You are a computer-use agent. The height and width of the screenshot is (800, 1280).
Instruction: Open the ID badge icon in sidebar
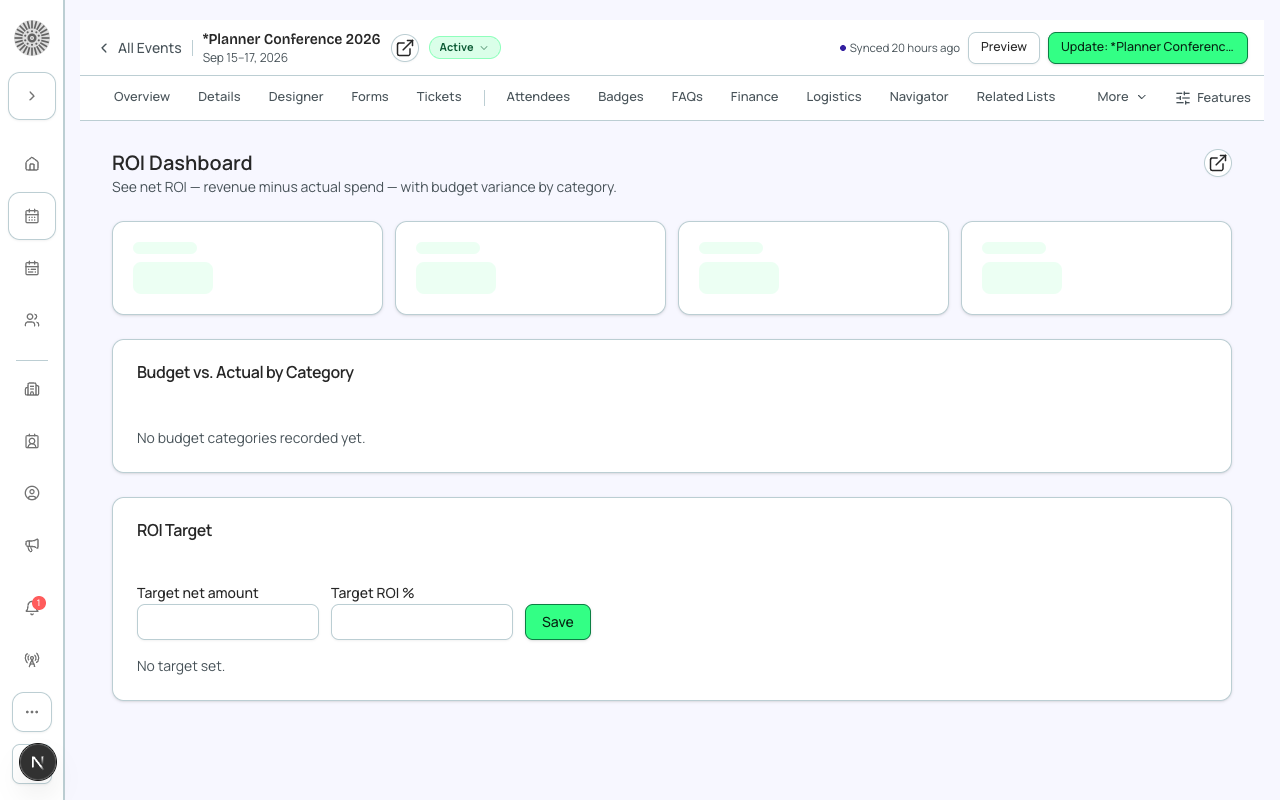pyautogui.click(x=32, y=441)
